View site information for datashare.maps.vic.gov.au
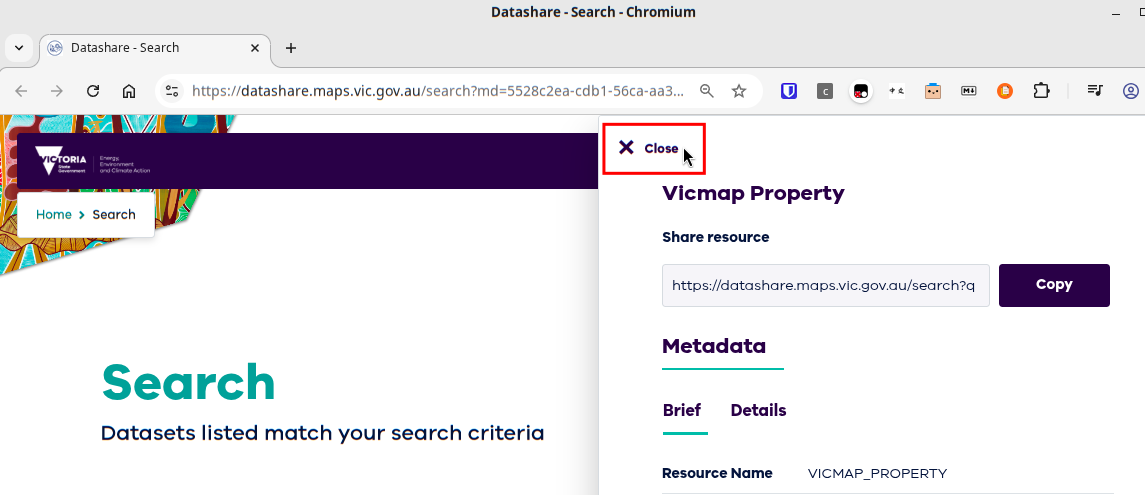 click(x=172, y=91)
